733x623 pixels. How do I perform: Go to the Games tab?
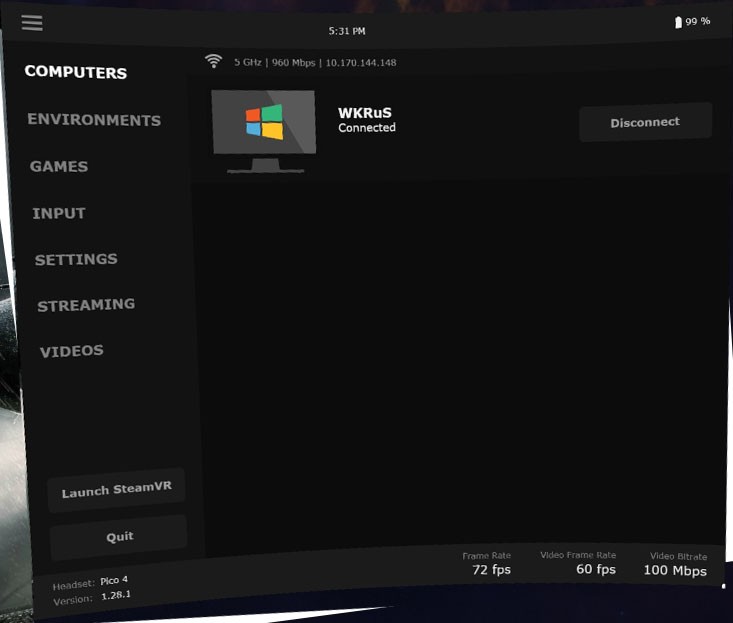(59, 166)
